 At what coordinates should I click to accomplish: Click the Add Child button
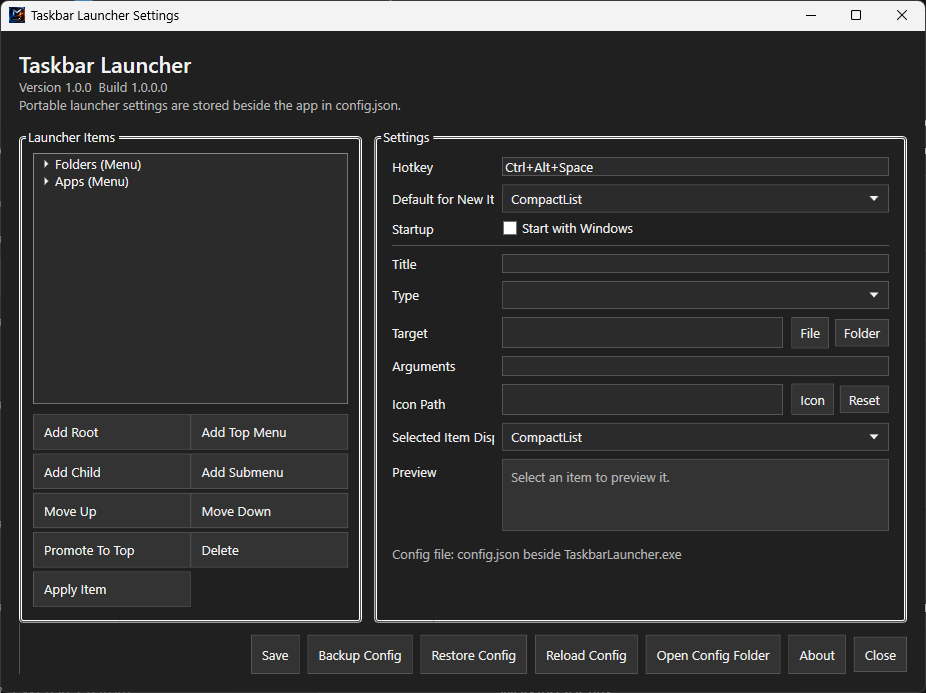coord(112,472)
